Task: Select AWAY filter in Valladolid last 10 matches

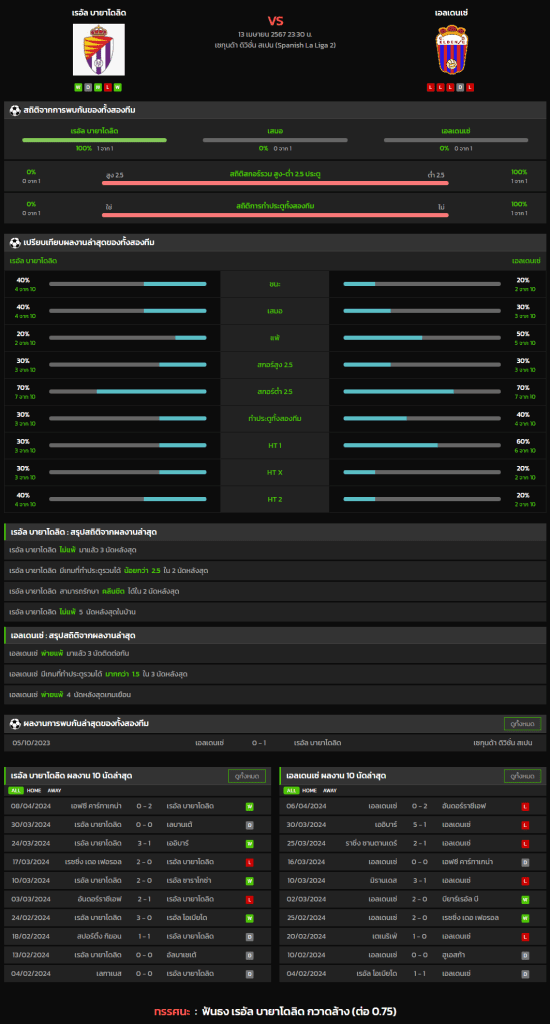Action: pos(54,790)
